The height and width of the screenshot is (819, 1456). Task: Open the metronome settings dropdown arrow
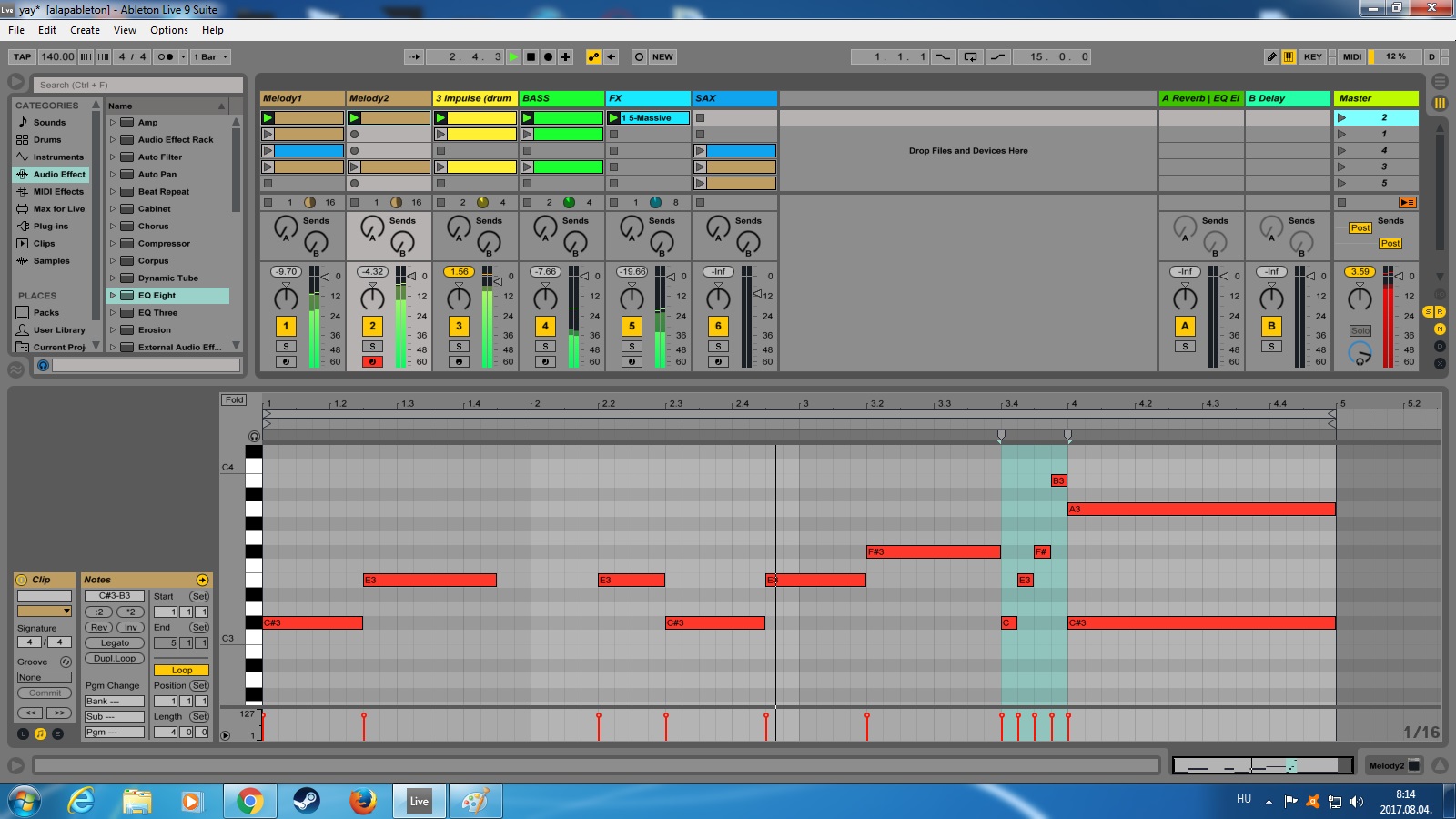[x=183, y=56]
